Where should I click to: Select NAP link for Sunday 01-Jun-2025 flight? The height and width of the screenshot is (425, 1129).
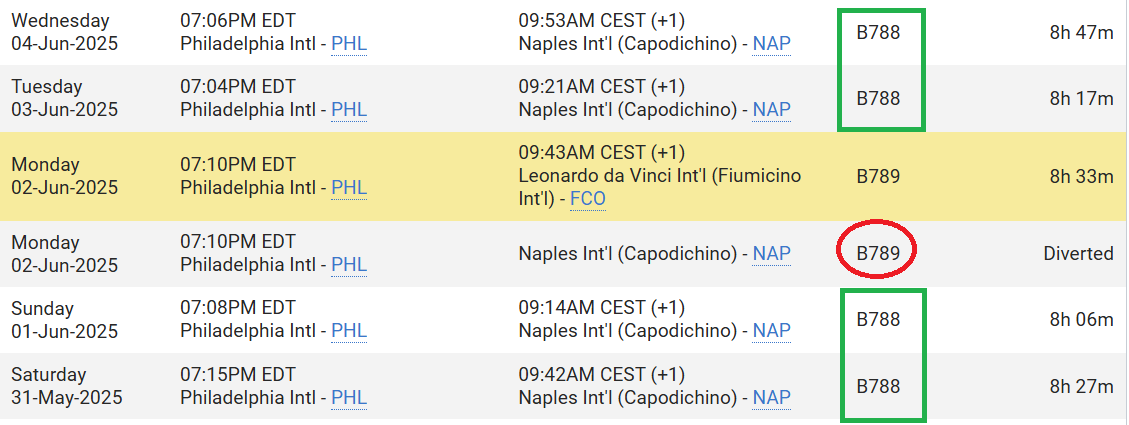pyautogui.click(x=772, y=331)
